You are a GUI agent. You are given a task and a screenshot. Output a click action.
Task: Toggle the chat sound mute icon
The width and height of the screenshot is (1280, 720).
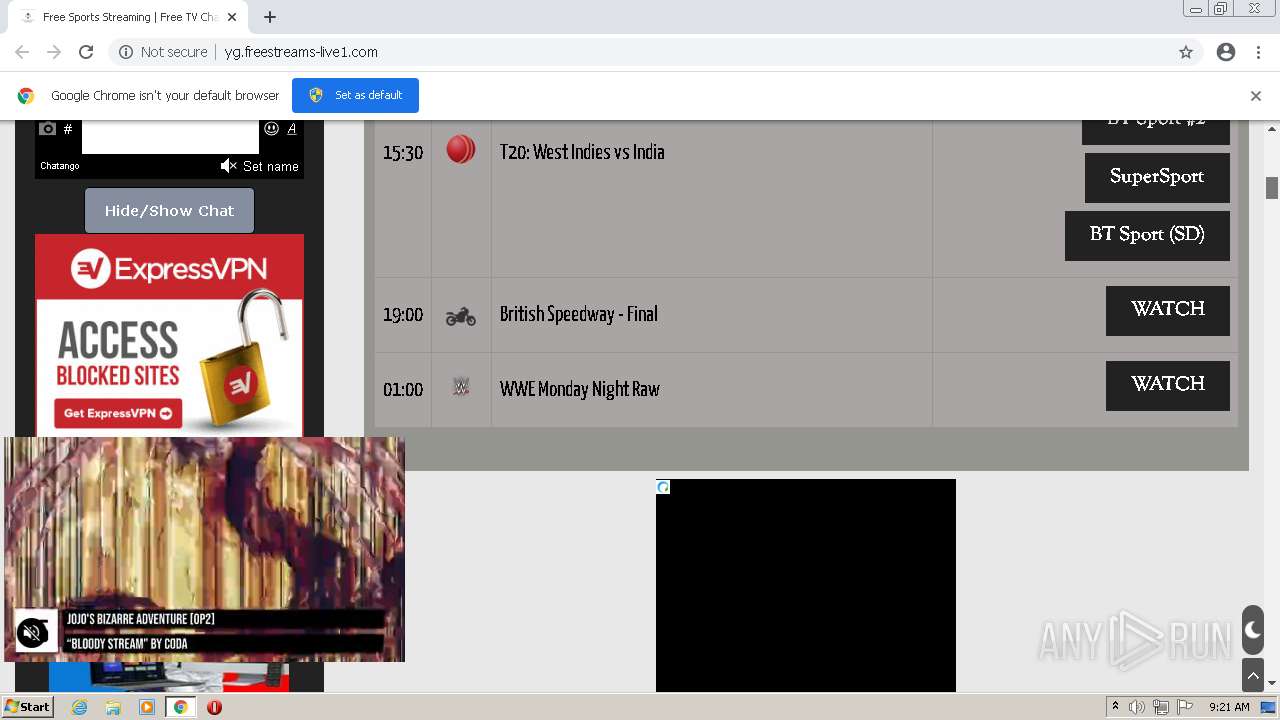229,166
